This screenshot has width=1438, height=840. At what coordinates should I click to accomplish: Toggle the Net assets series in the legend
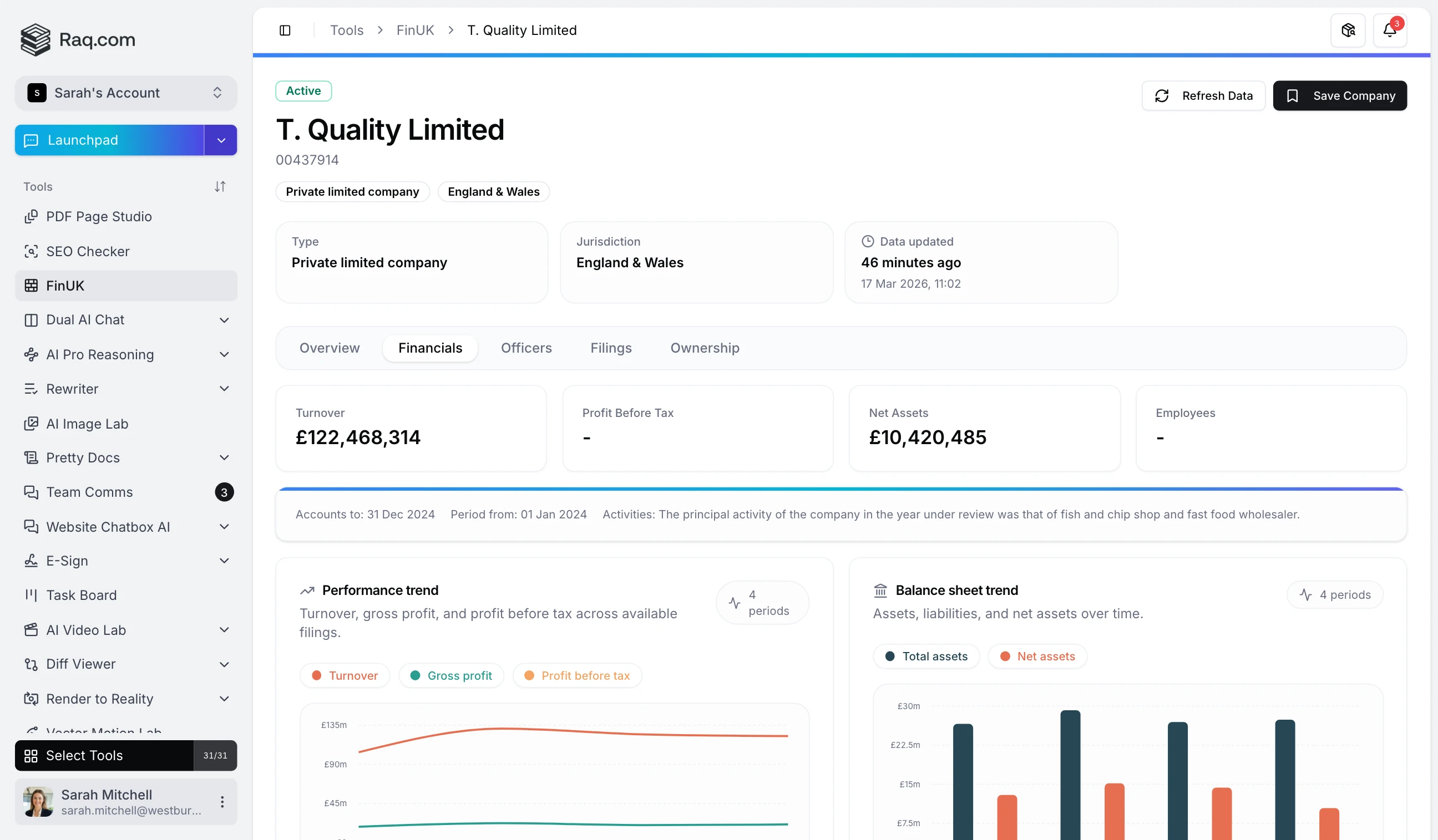pyautogui.click(x=1037, y=656)
